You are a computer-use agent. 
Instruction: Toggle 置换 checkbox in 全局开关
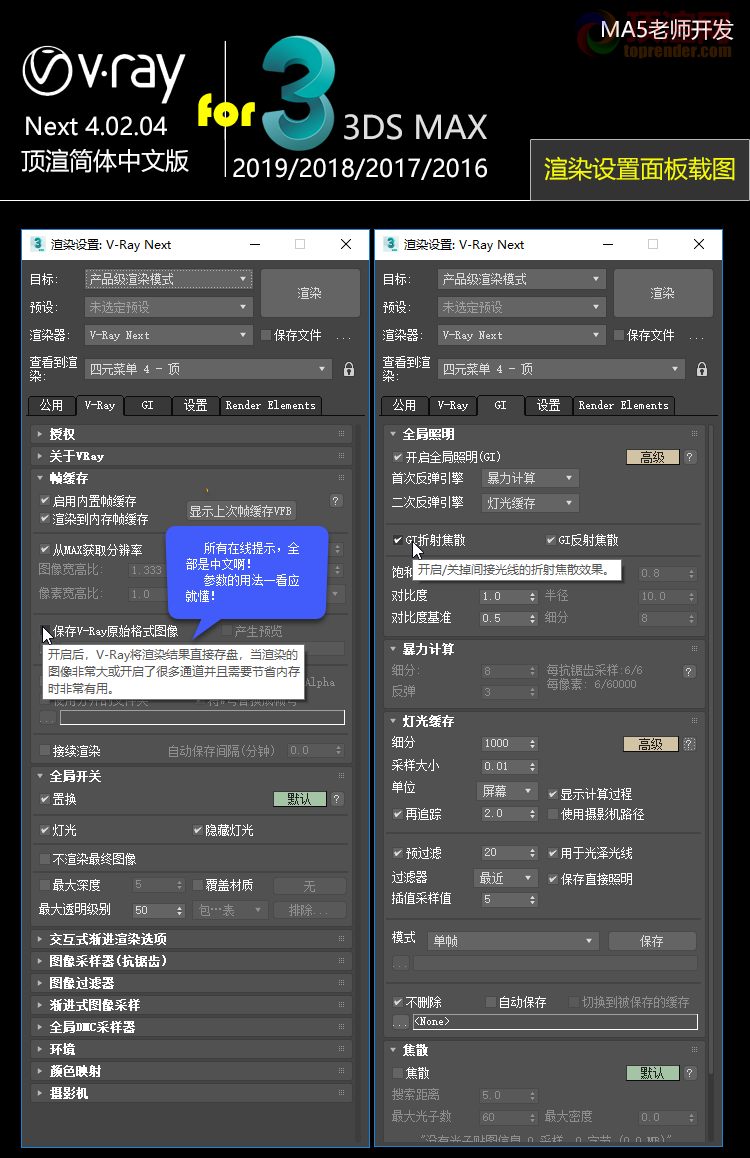pos(45,799)
